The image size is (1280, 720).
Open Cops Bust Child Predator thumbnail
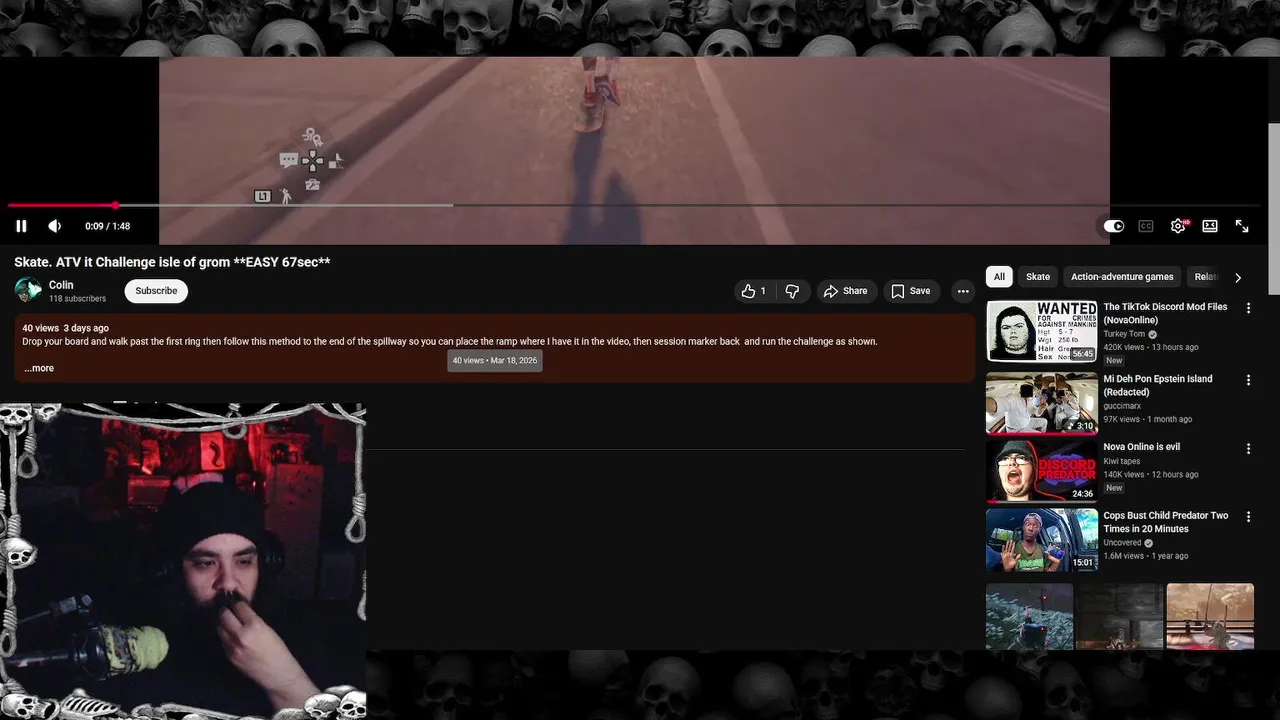[1041, 540]
